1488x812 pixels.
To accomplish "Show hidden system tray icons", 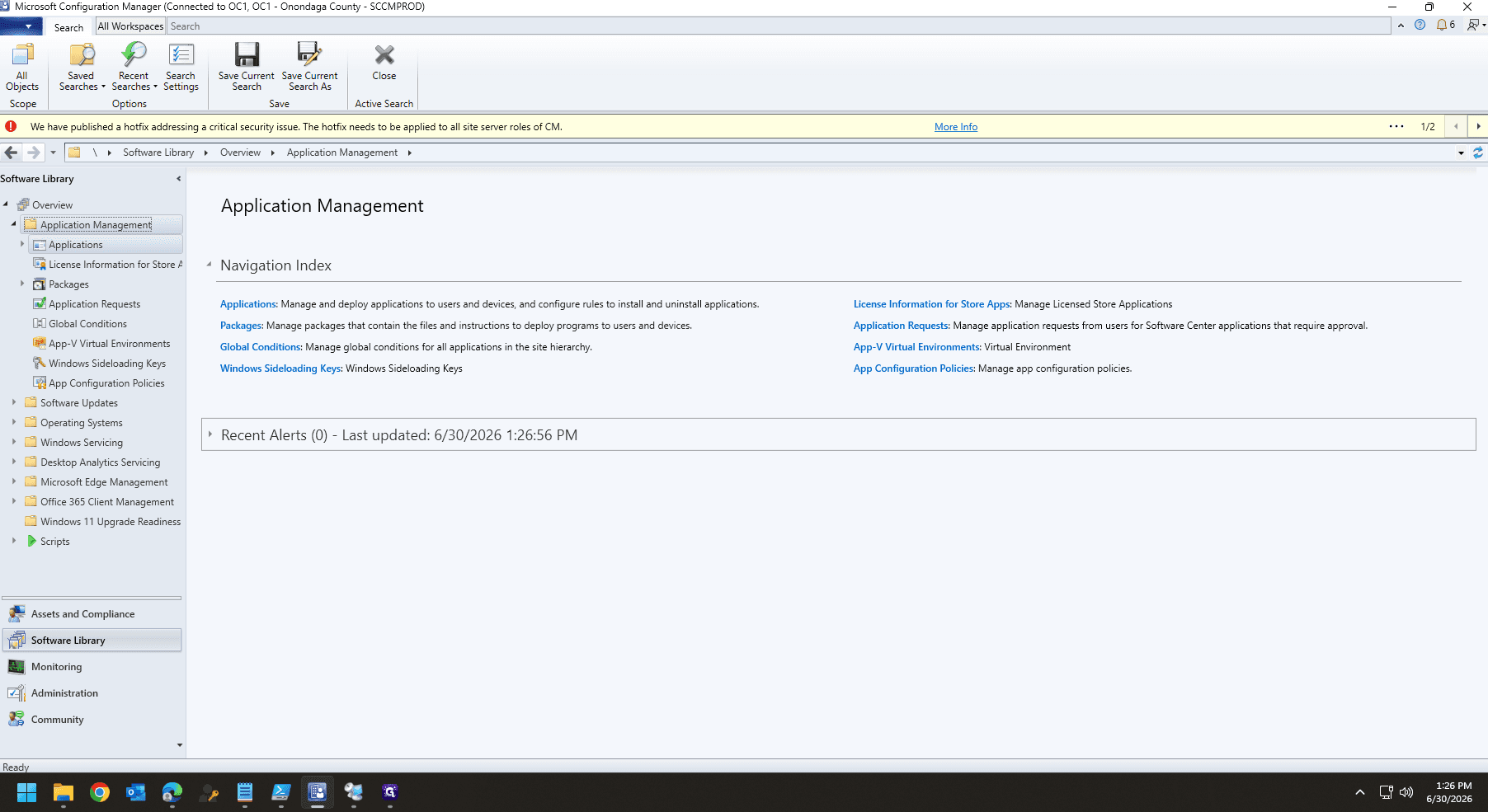I will pyautogui.click(x=1360, y=792).
